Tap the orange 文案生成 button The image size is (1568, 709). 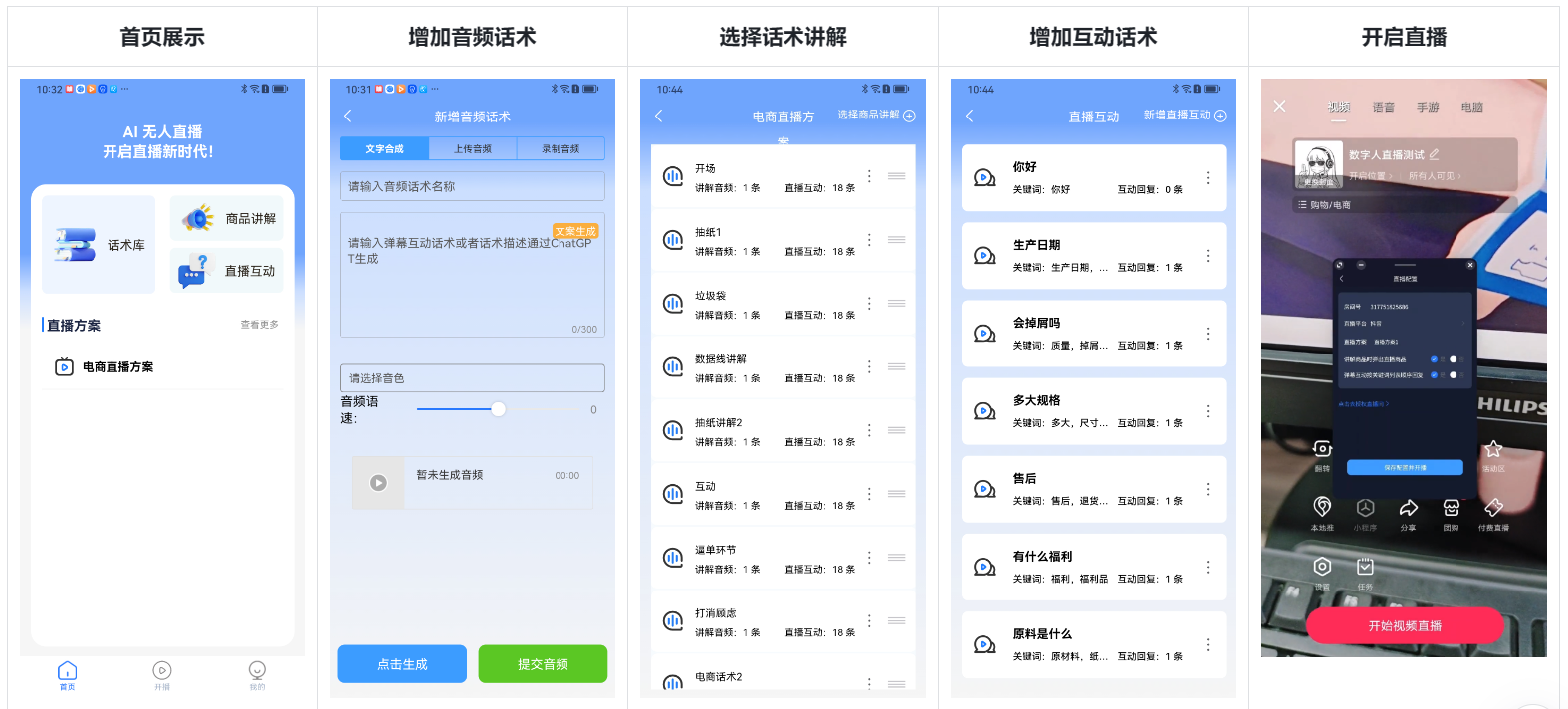point(575,231)
